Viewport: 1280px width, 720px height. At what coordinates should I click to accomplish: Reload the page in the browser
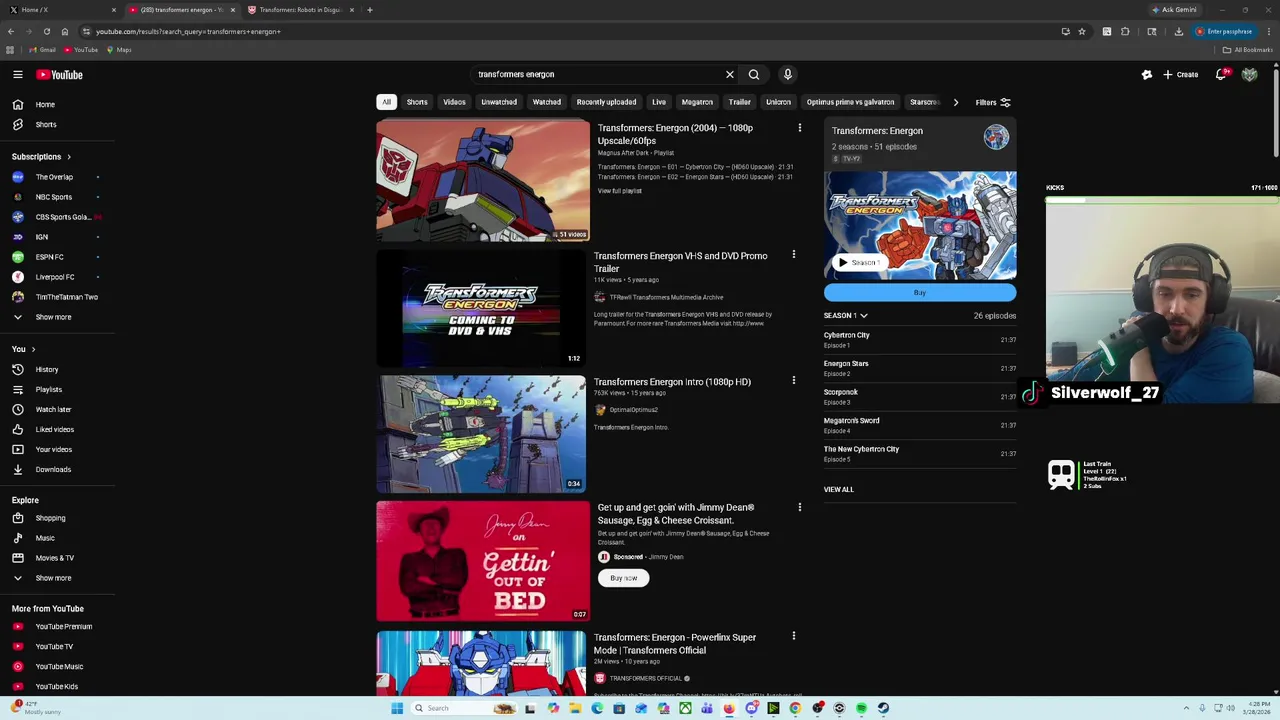coord(46,31)
